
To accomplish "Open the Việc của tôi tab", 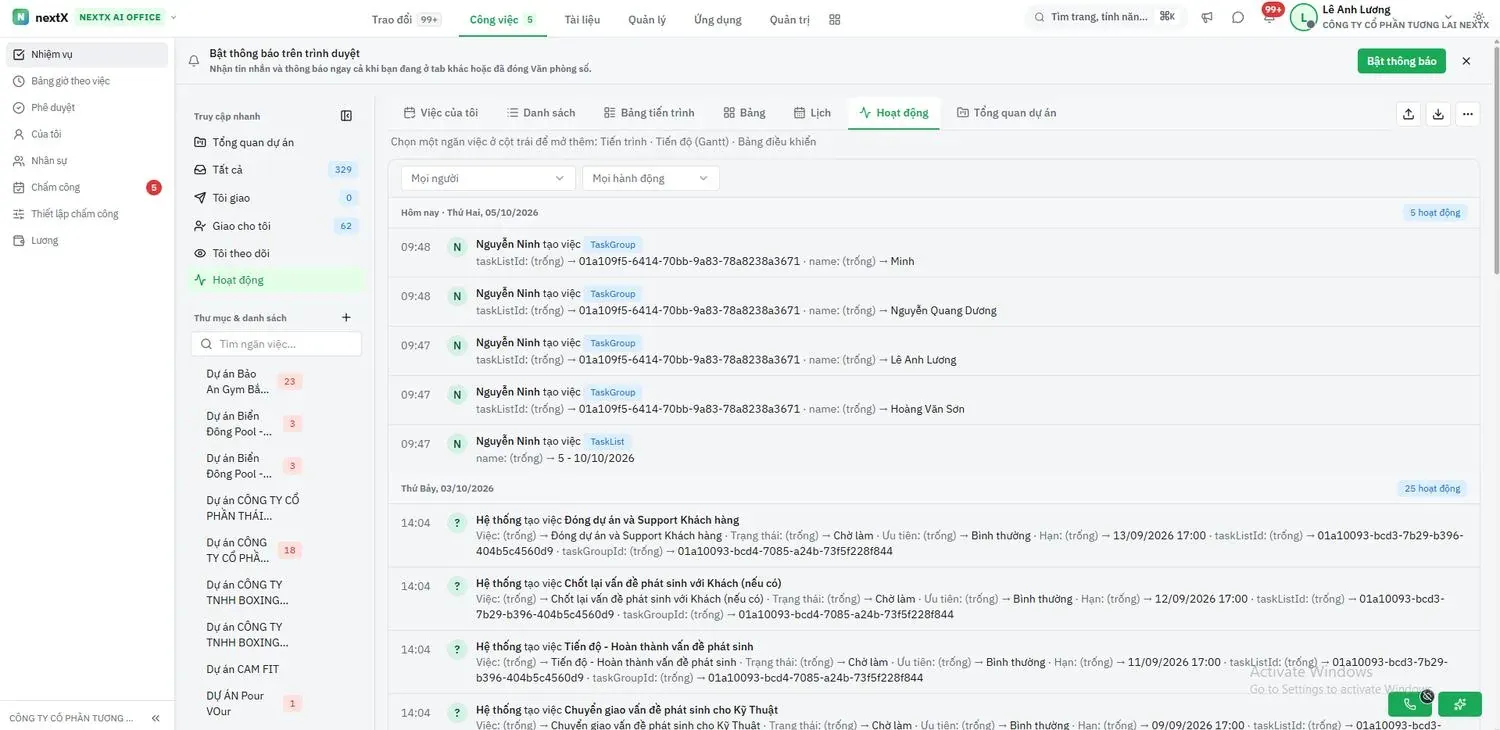I will (x=440, y=113).
